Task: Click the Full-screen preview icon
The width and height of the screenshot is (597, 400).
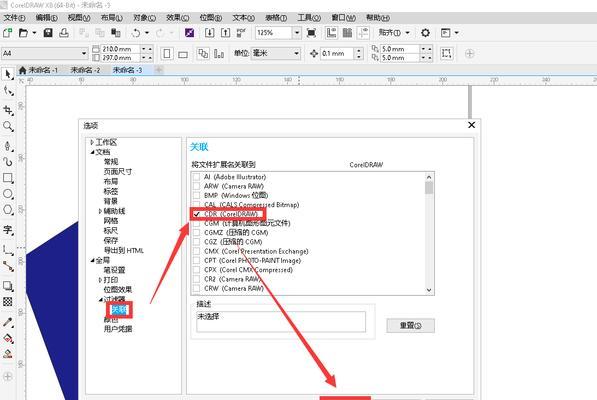Action: pyautogui.click(x=311, y=33)
